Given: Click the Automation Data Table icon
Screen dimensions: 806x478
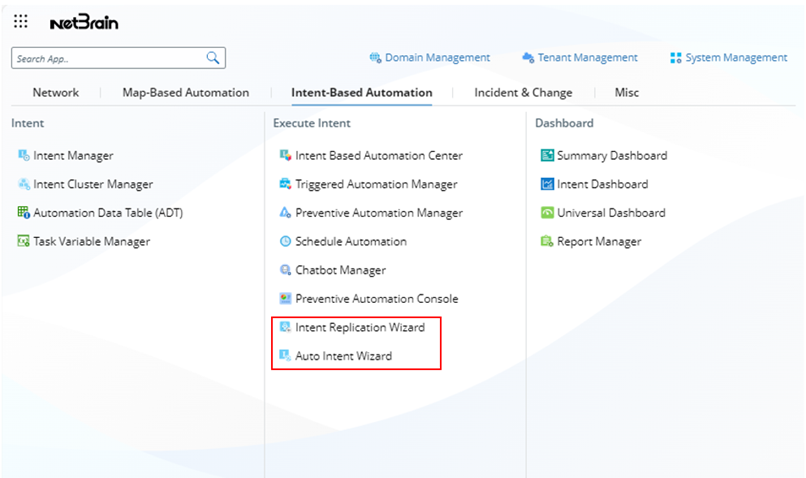Looking at the screenshot, I should [x=24, y=213].
